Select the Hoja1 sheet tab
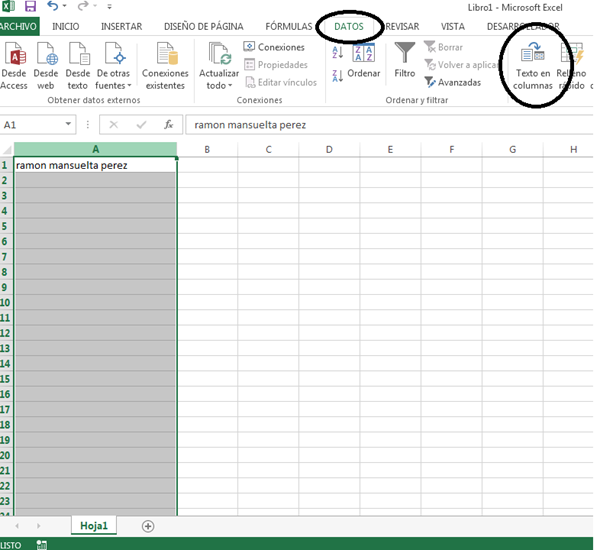This screenshot has width=600, height=550. click(95, 525)
